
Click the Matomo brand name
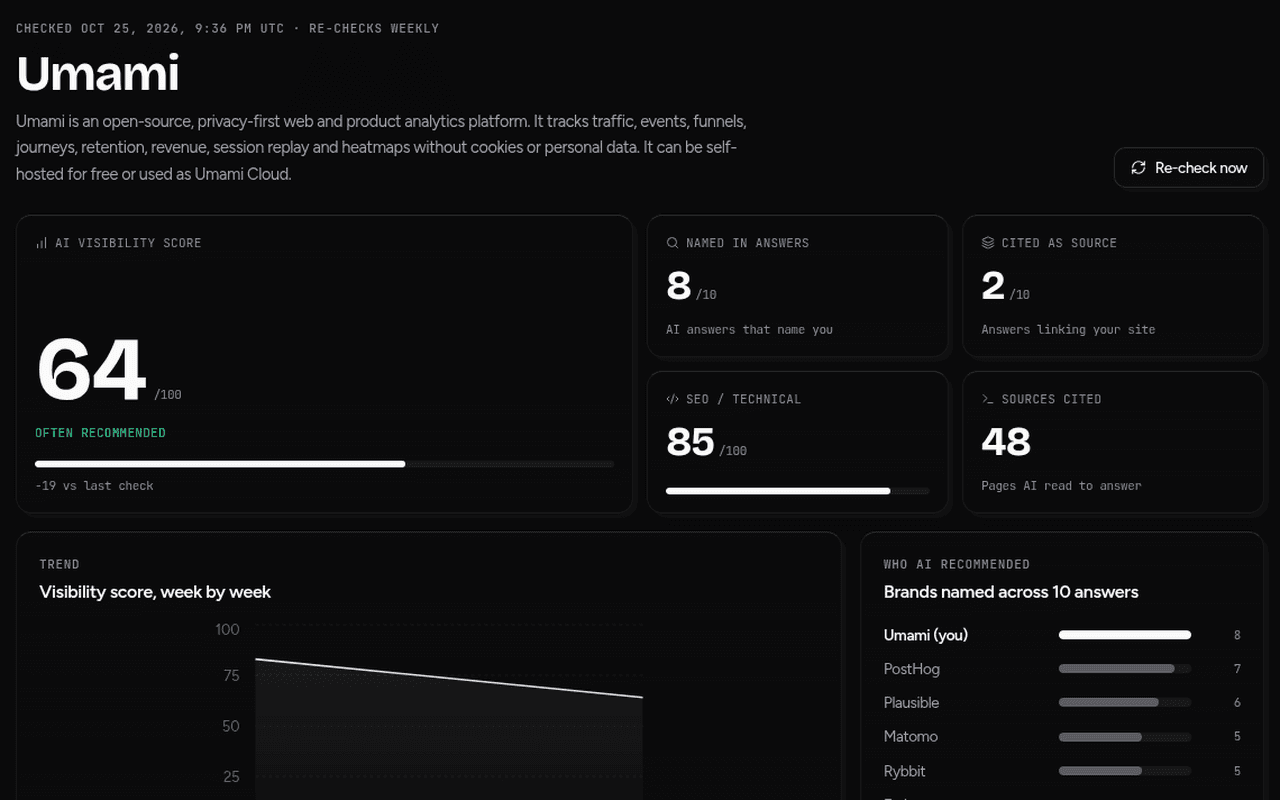pos(911,737)
